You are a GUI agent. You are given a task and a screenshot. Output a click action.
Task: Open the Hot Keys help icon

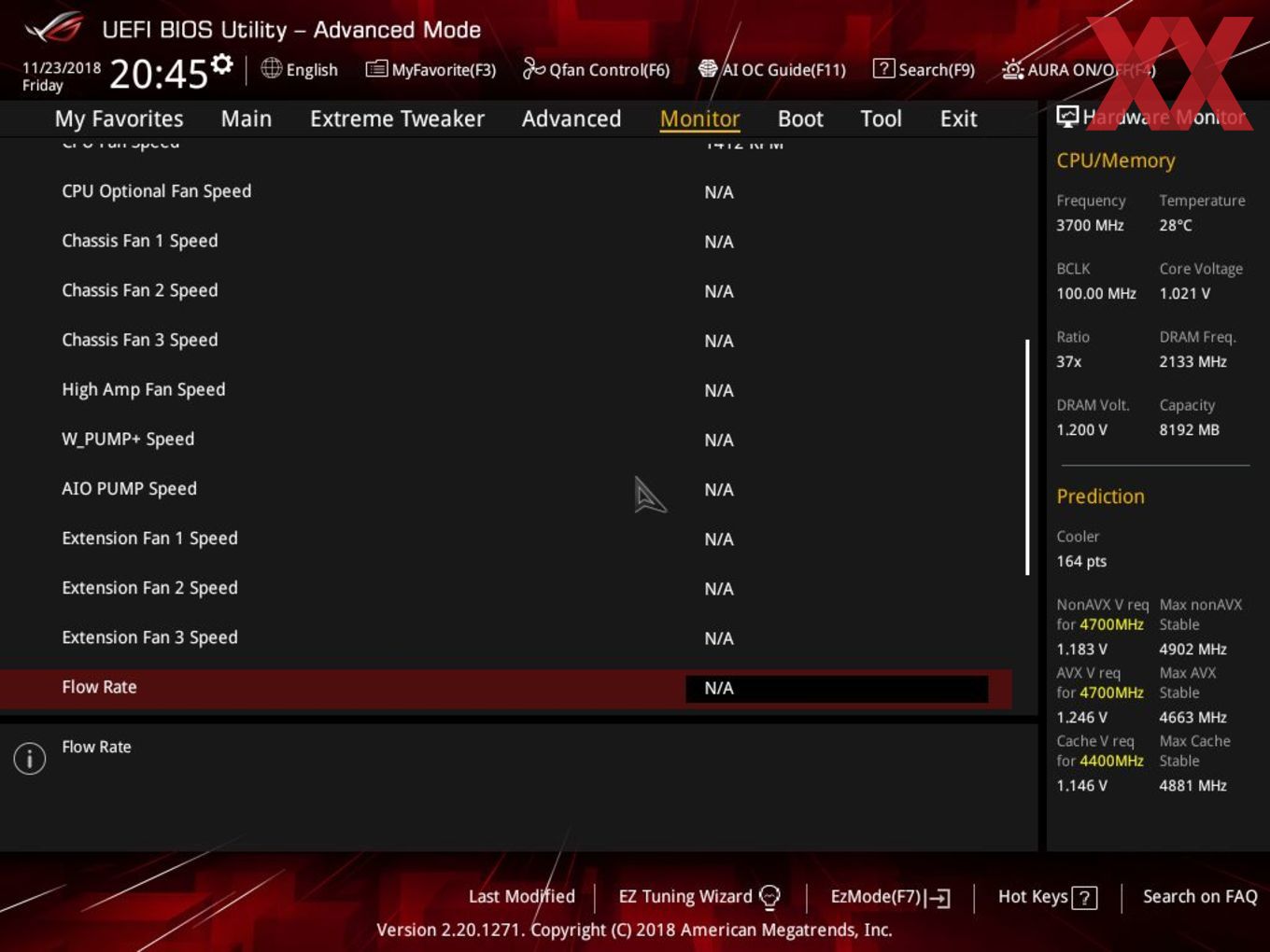point(1084,898)
